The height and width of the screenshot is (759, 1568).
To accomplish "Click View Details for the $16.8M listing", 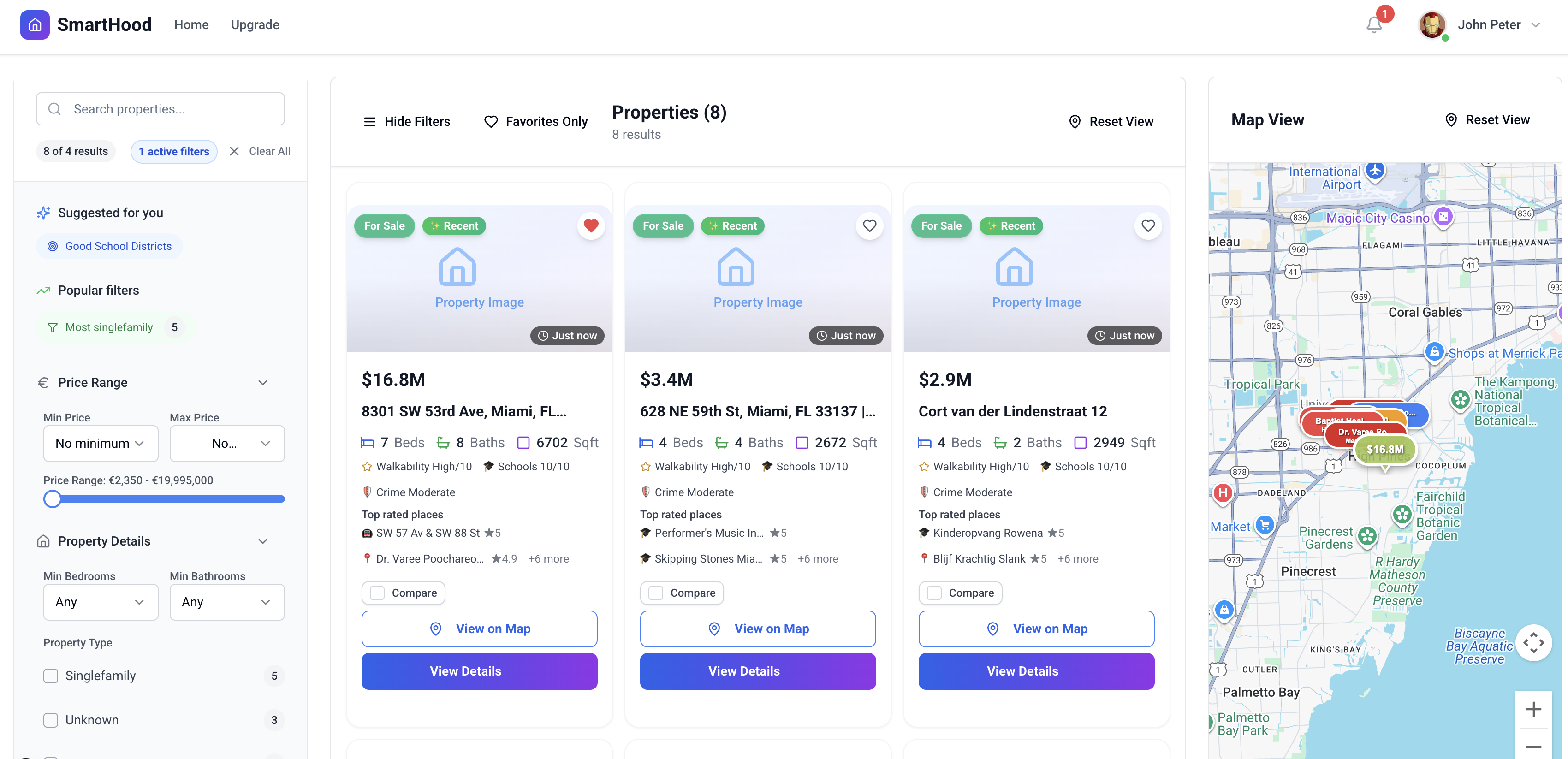I will tap(479, 671).
